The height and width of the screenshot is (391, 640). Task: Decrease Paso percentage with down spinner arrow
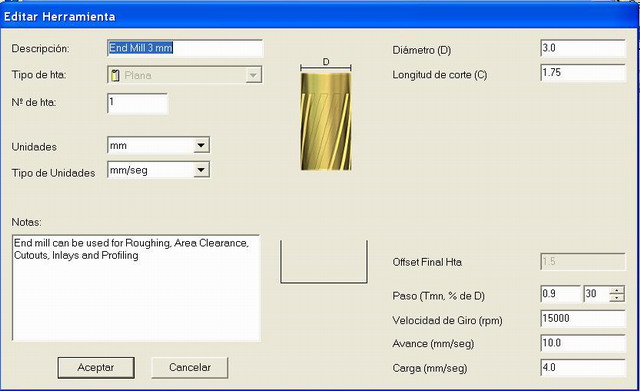coord(617,298)
